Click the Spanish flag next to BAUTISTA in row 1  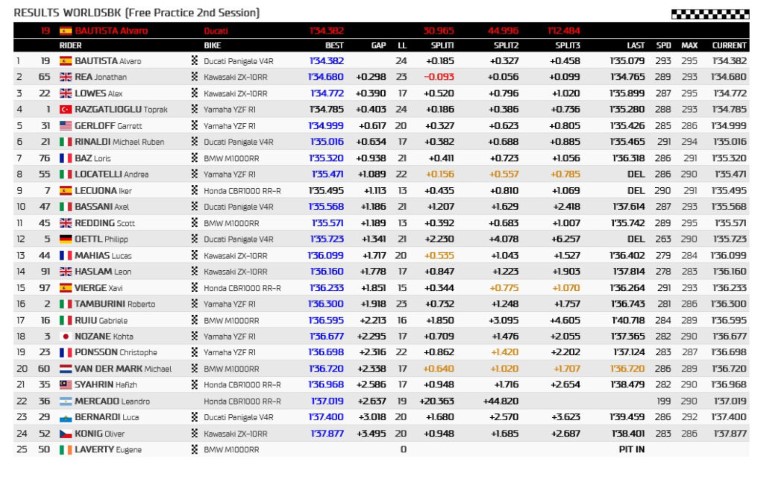point(65,61)
